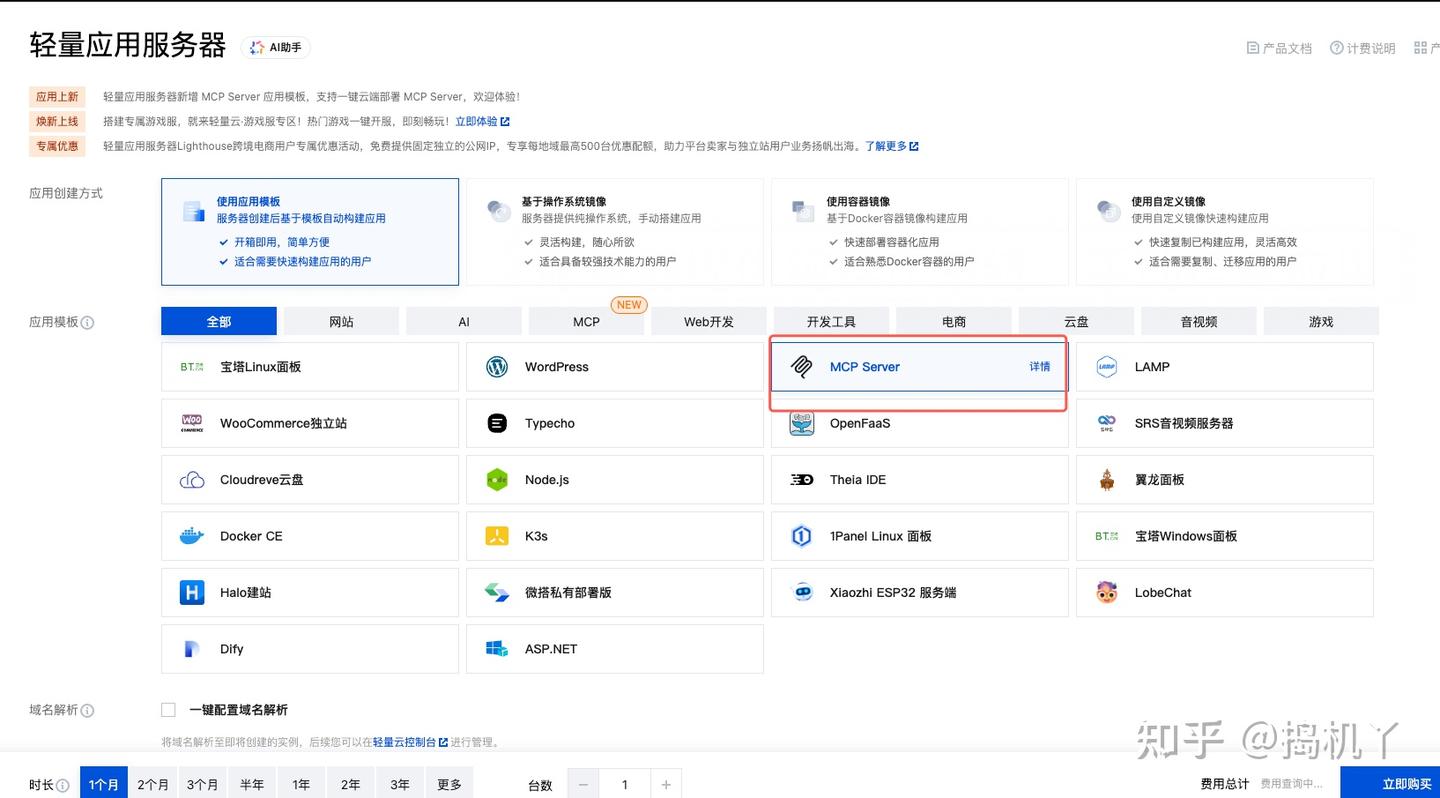Set duration to 1年
Viewport: 1440px width, 798px height.
click(x=301, y=784)
